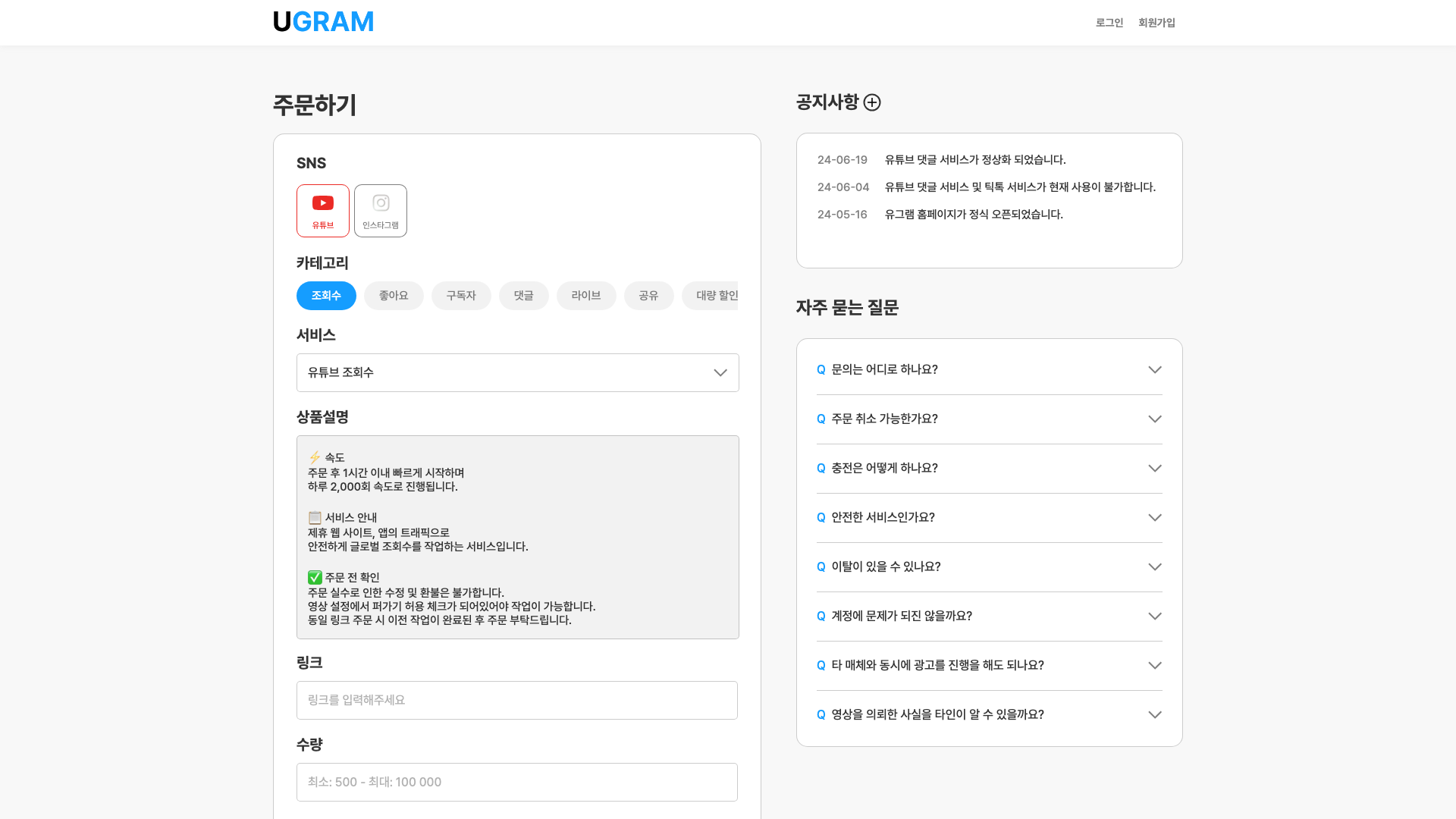Image resolution: width=1456 pixels, height=819 pixels.
Task: Expand the '안전한 서비스인가요?' FAQ
Action: click(x=989, y=517)
